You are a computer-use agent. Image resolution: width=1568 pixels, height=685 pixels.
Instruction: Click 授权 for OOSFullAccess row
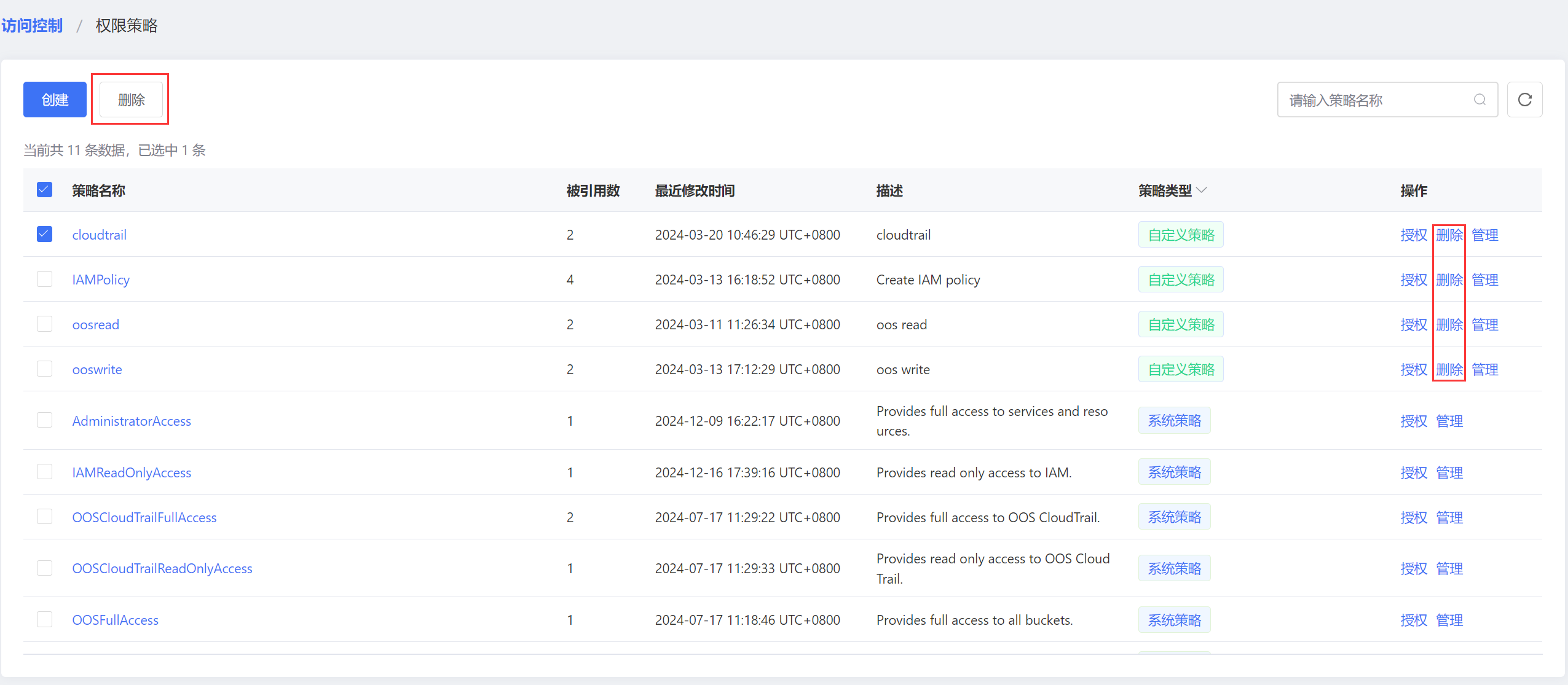(1414, 620)
